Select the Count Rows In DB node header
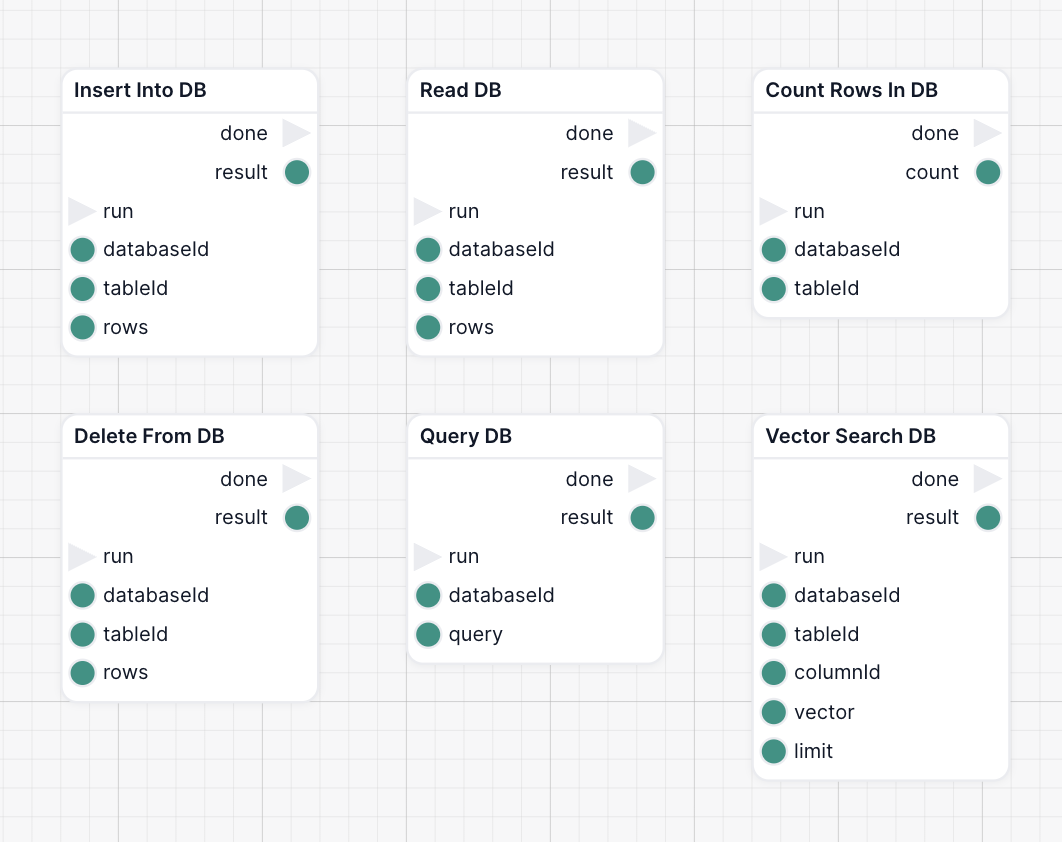This screenshot has width=1062, height=842. (851, 90)
